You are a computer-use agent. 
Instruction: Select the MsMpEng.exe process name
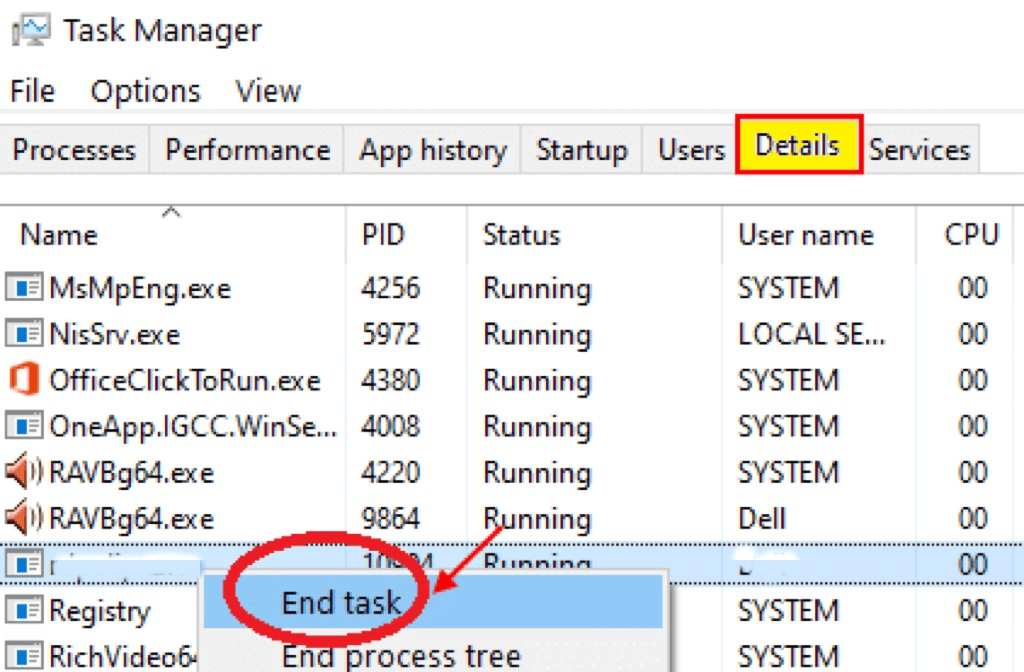pyautogui.click(x=140, y=288)
